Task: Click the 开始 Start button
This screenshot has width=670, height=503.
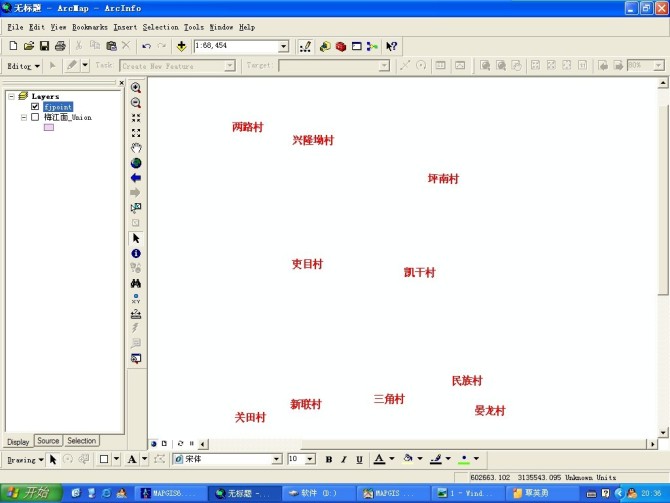Action: click(30, 493)
